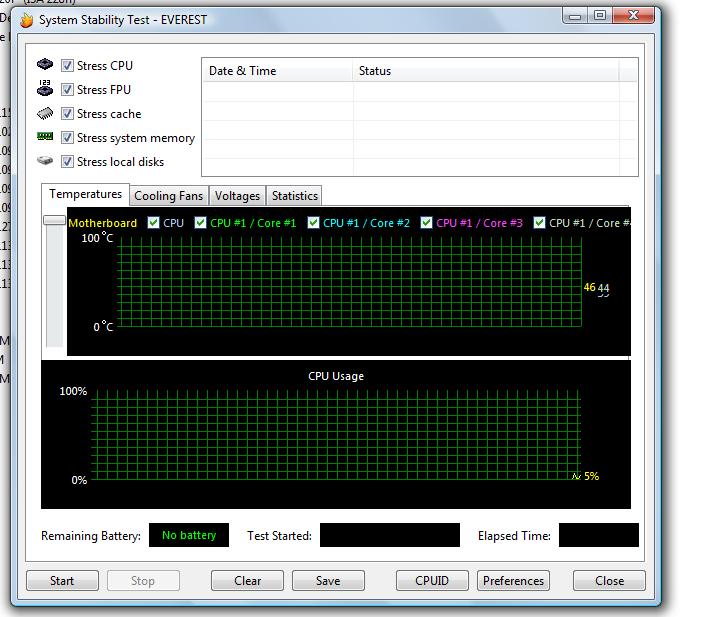
Task: Click the Close button at bottom
Action: 609,581
